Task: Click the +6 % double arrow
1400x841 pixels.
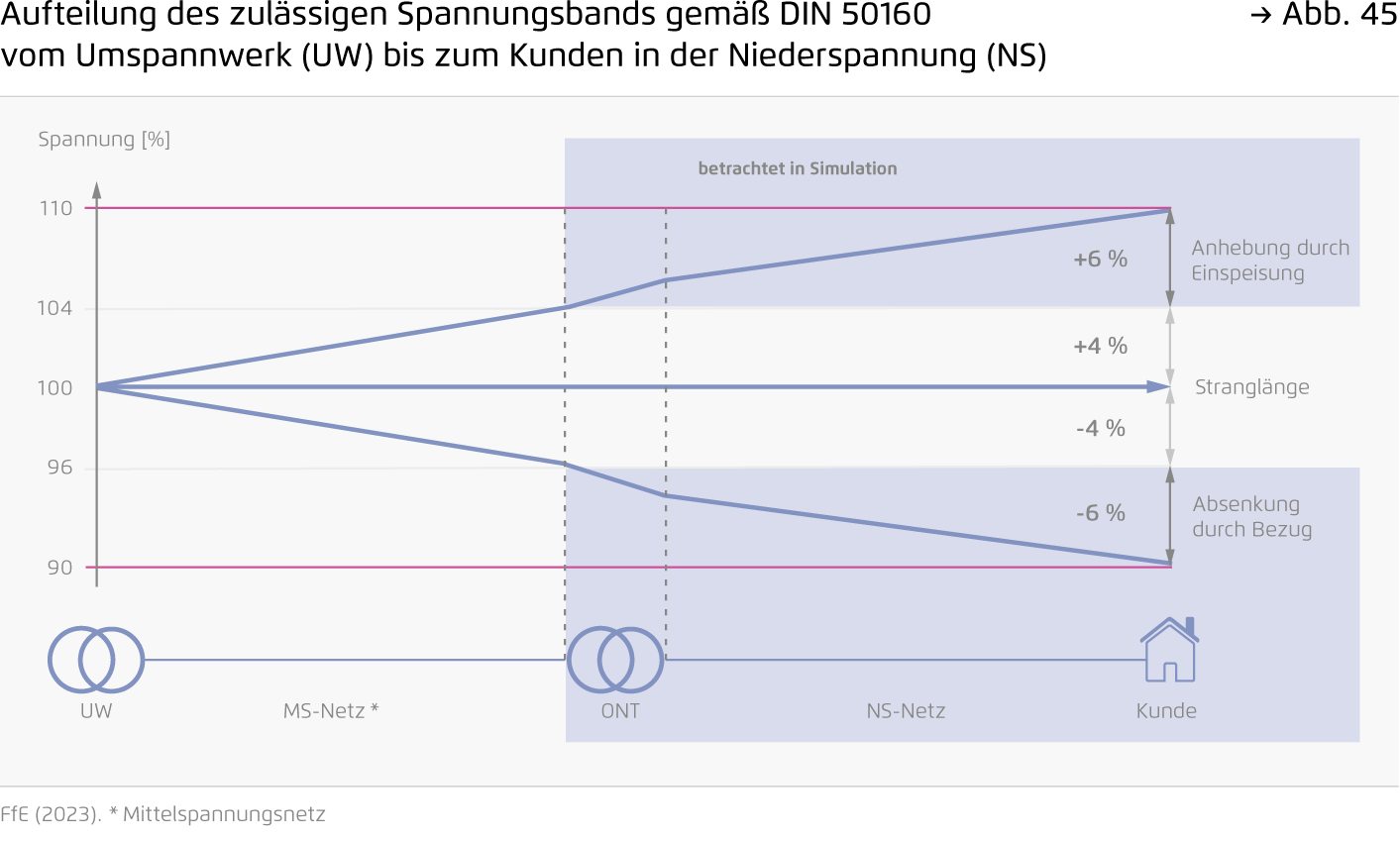Action: click(x=1170, y=258)
